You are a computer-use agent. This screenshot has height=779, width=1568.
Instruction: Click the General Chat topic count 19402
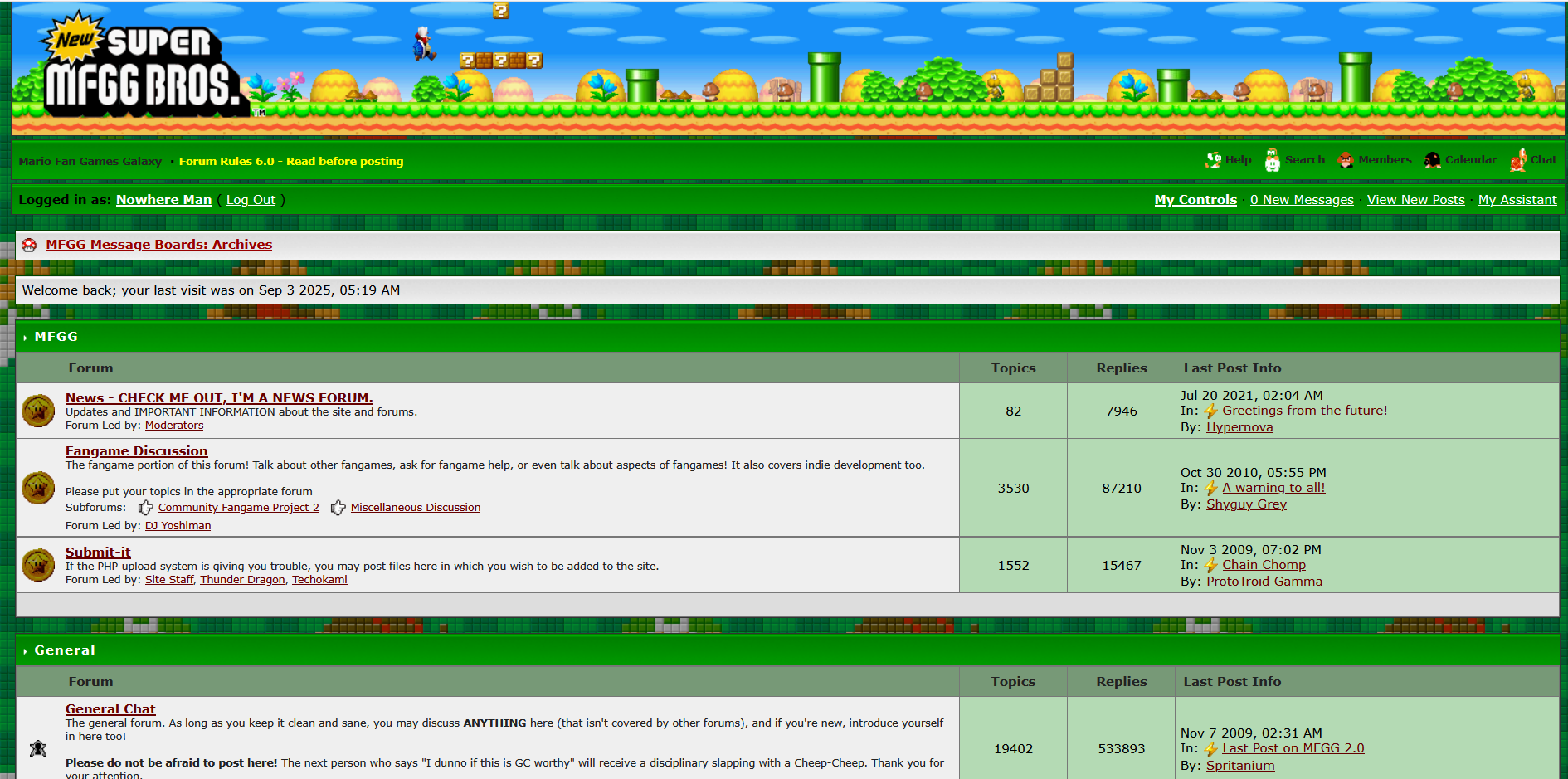(1014, 749)
